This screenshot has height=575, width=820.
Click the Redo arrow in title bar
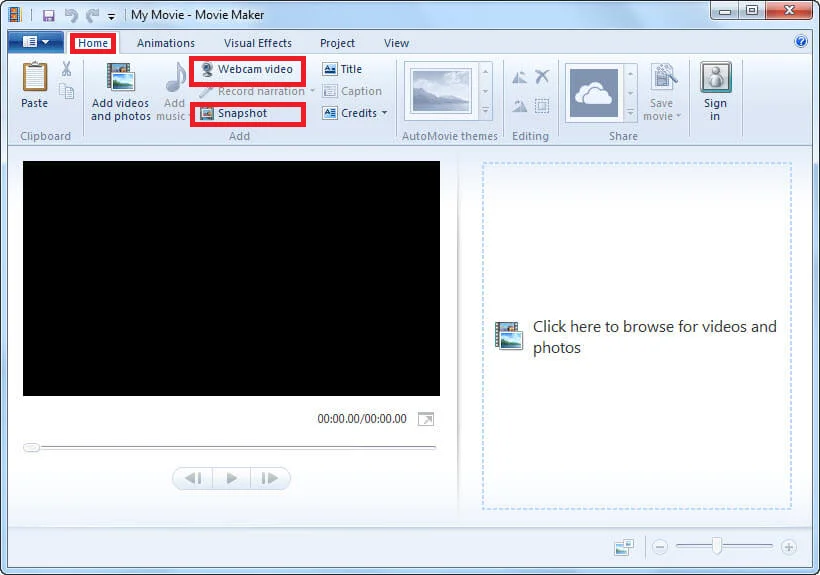click(93, 15)
